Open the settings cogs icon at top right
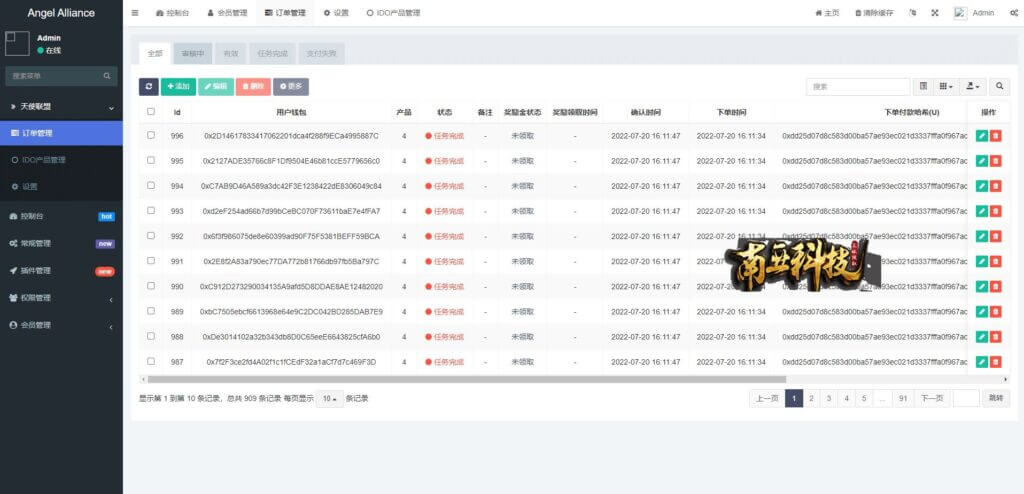 [1014, 13]
